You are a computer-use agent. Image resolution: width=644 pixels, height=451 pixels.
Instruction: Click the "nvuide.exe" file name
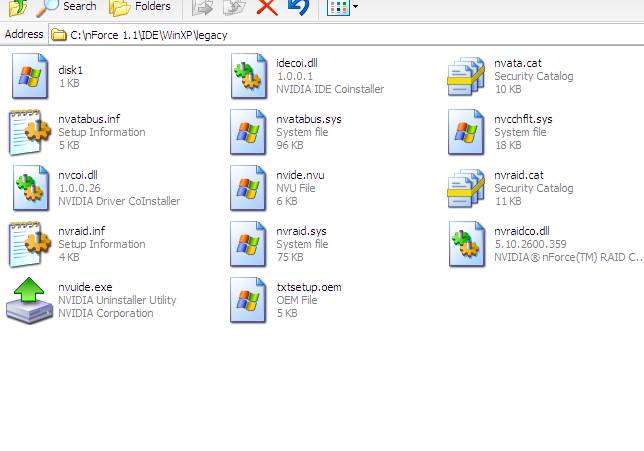pyautogui.click(x=85, y=287)
